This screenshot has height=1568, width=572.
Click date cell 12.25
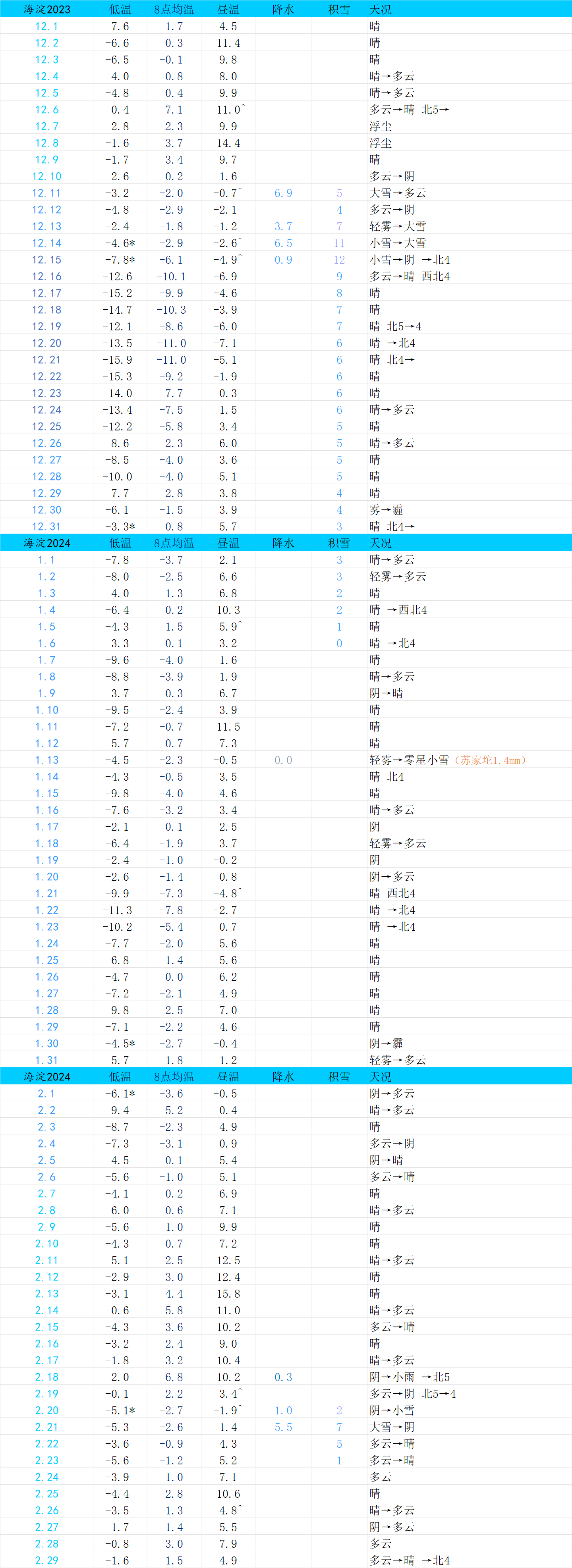tap(47, 427)
